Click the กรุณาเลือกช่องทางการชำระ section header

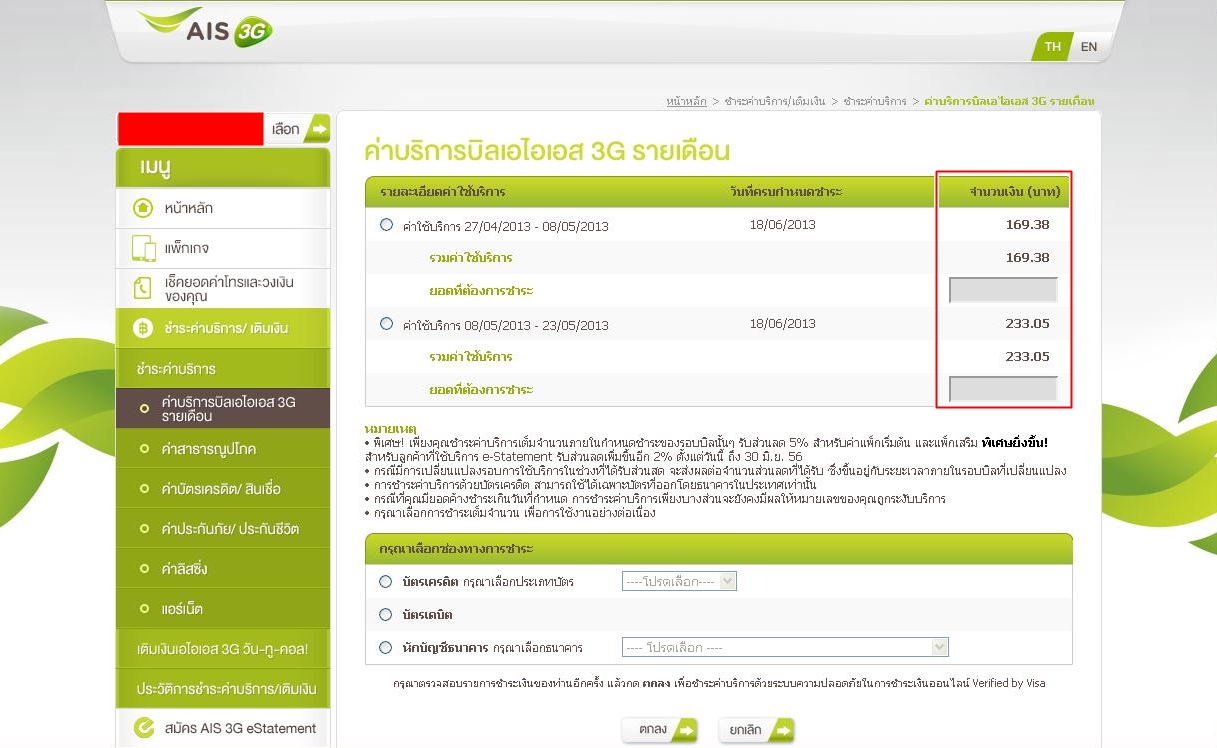(x=456, y=549)
